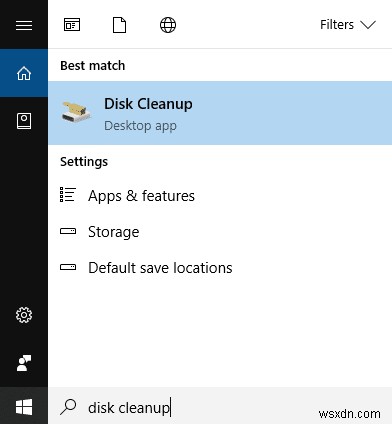Click the Storage drive icon
Screen dimensions: 392x424
[68, 231]
